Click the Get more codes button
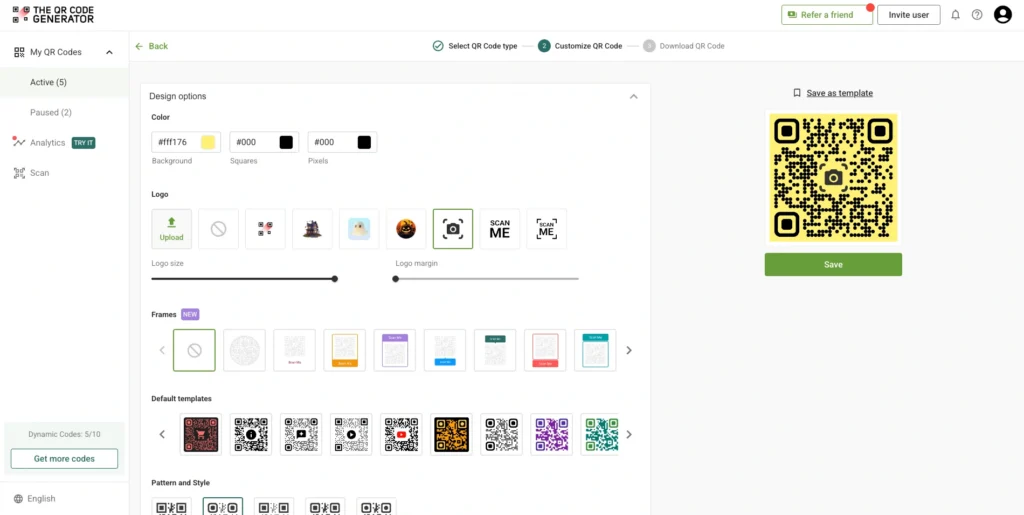Viewport: 1024px width, 515px height. coord(64,459)
